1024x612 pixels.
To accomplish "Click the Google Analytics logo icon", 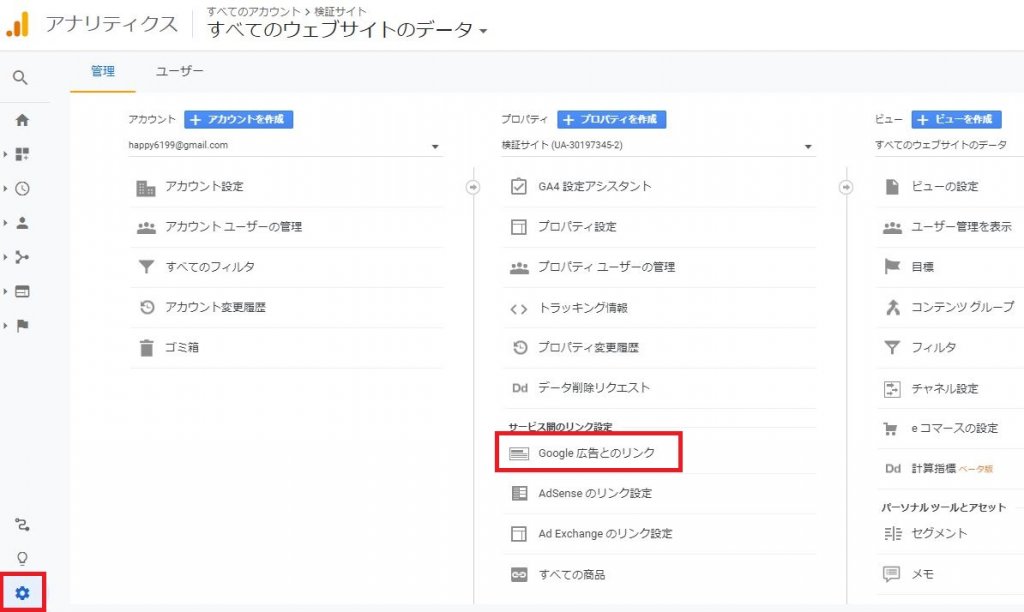I will click(x=18, y=24).
